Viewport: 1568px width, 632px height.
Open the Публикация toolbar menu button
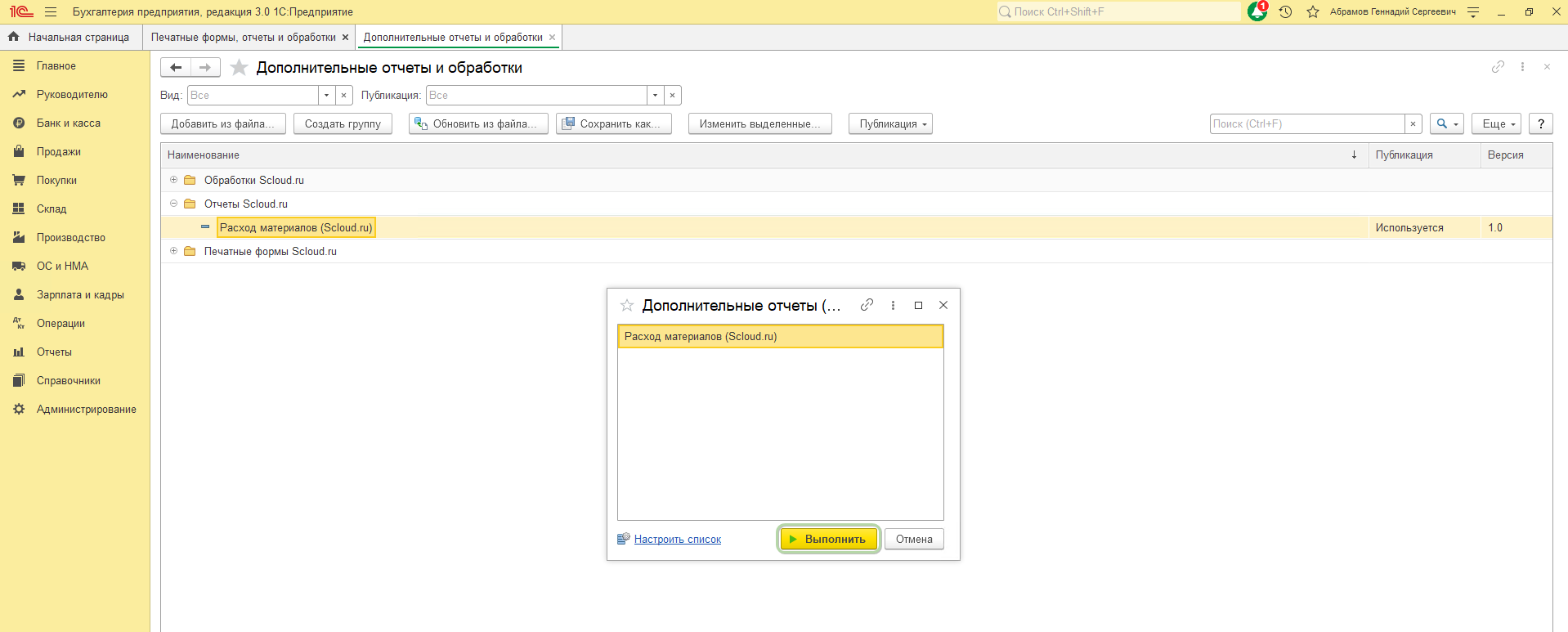click(x=890, y=124)
